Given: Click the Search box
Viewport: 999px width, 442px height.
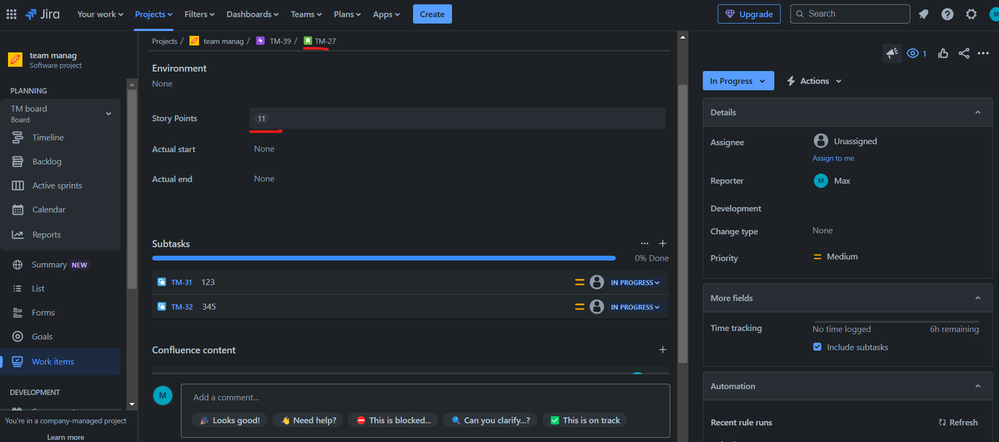Looking at the screenshot, I should click(x=850, y=14).
